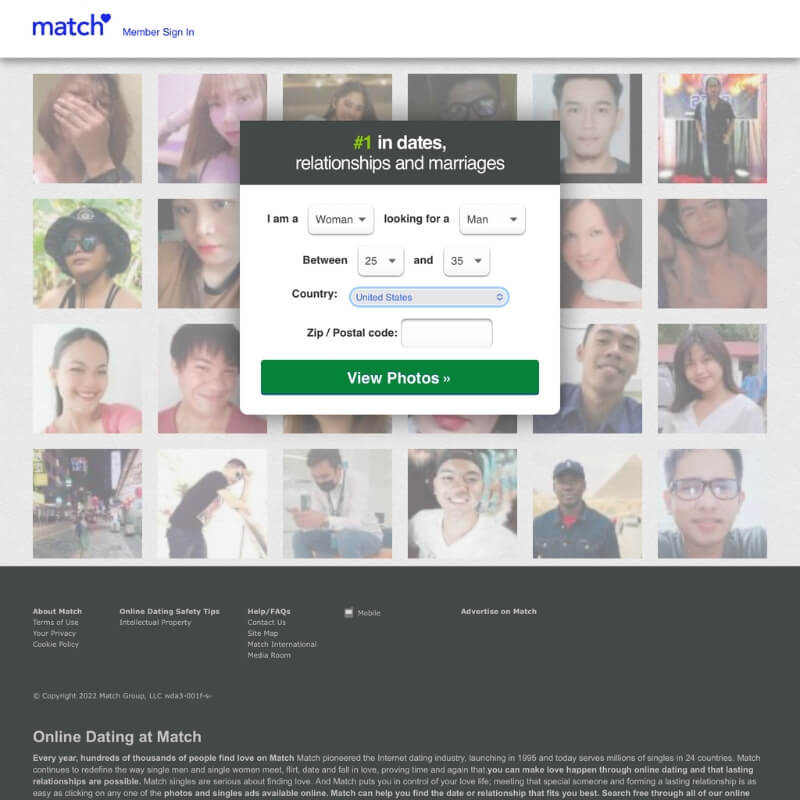The image size is (800, 800).
Task: Open the Member Sign In link
Action: 158,32
